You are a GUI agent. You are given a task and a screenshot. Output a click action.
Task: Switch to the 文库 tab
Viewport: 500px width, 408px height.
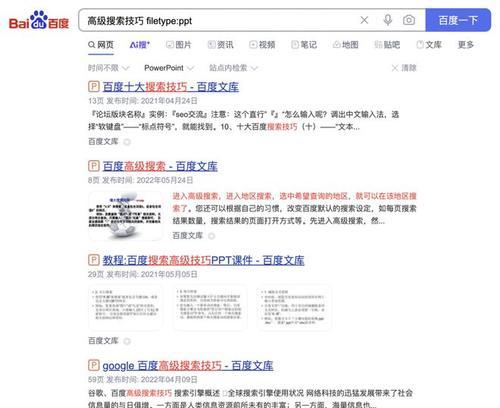429,45
